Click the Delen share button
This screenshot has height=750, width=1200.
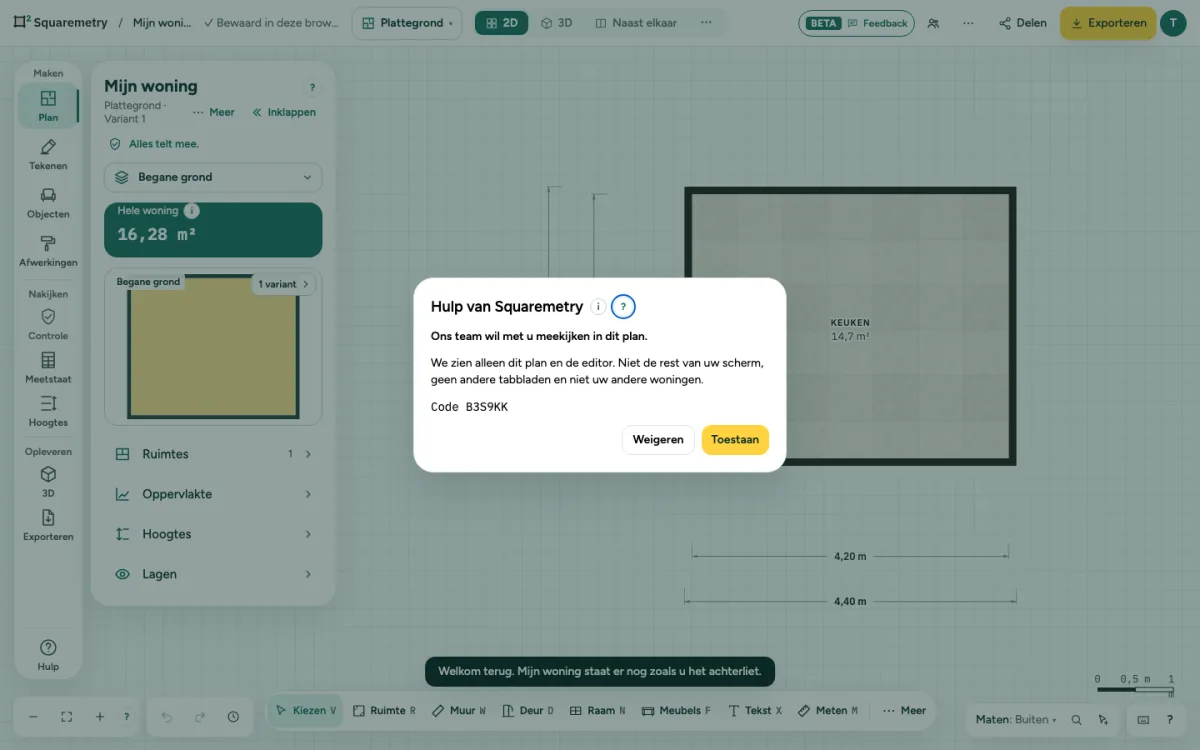[x=1023, y=23]
